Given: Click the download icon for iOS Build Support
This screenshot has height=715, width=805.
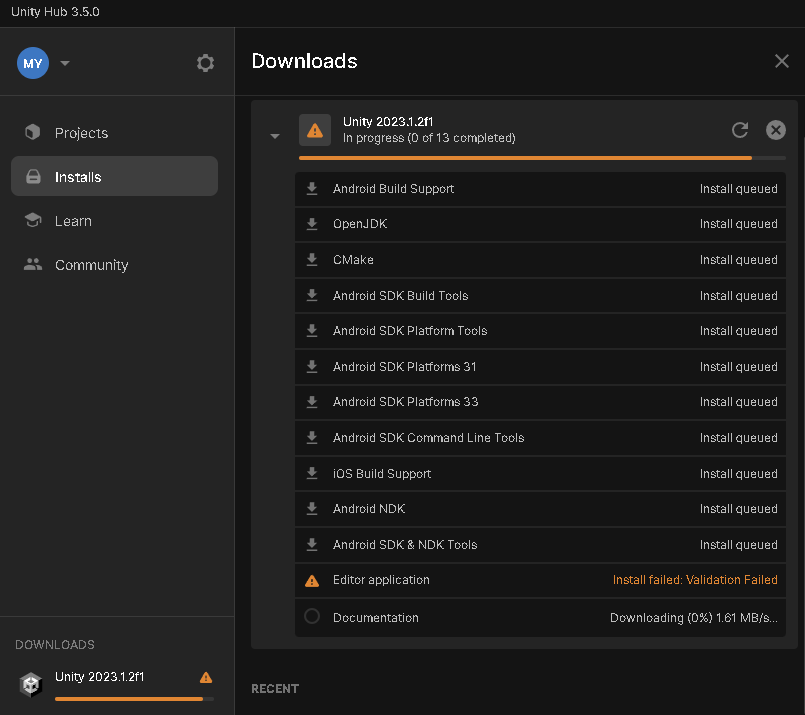Looking at the screenshot, I should click(x=312, y=473).
